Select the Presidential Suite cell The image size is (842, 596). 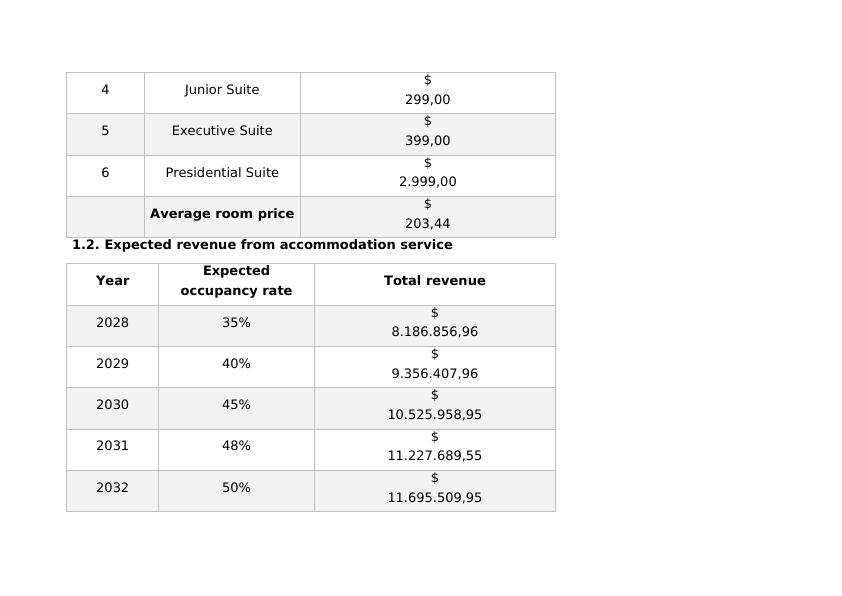(x=222, y=173)
